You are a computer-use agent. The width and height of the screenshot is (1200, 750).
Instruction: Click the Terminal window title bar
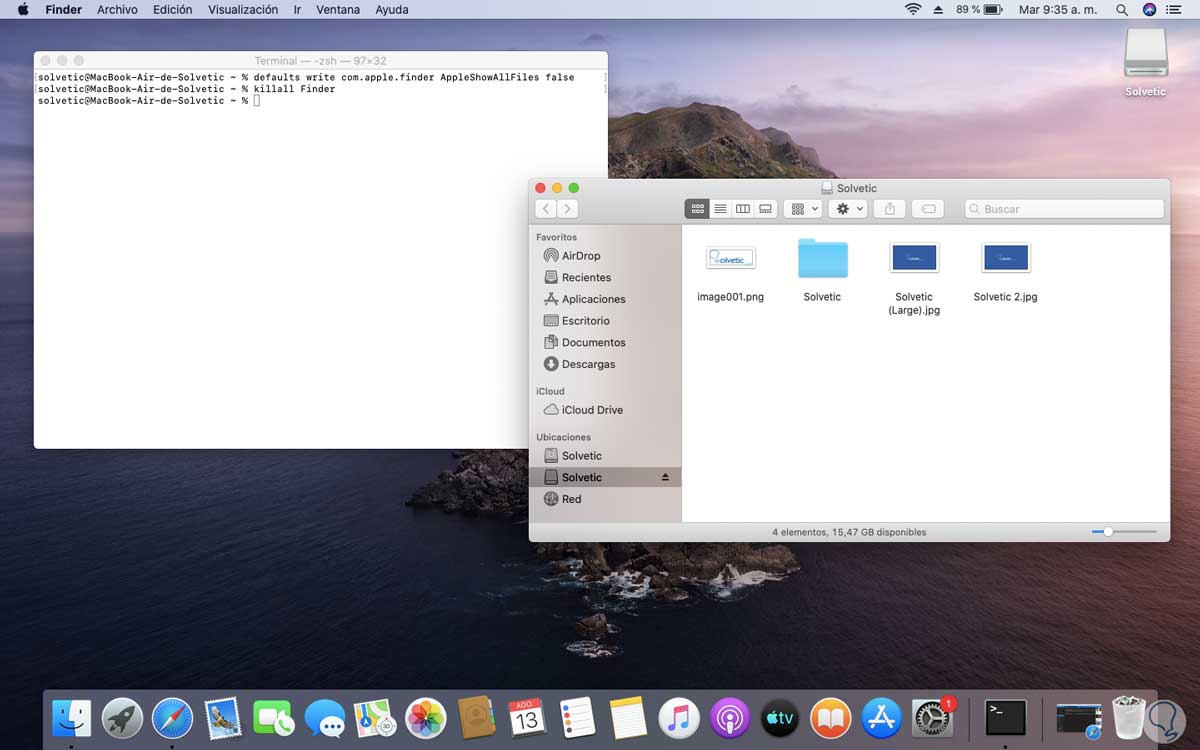coord(321,60)
